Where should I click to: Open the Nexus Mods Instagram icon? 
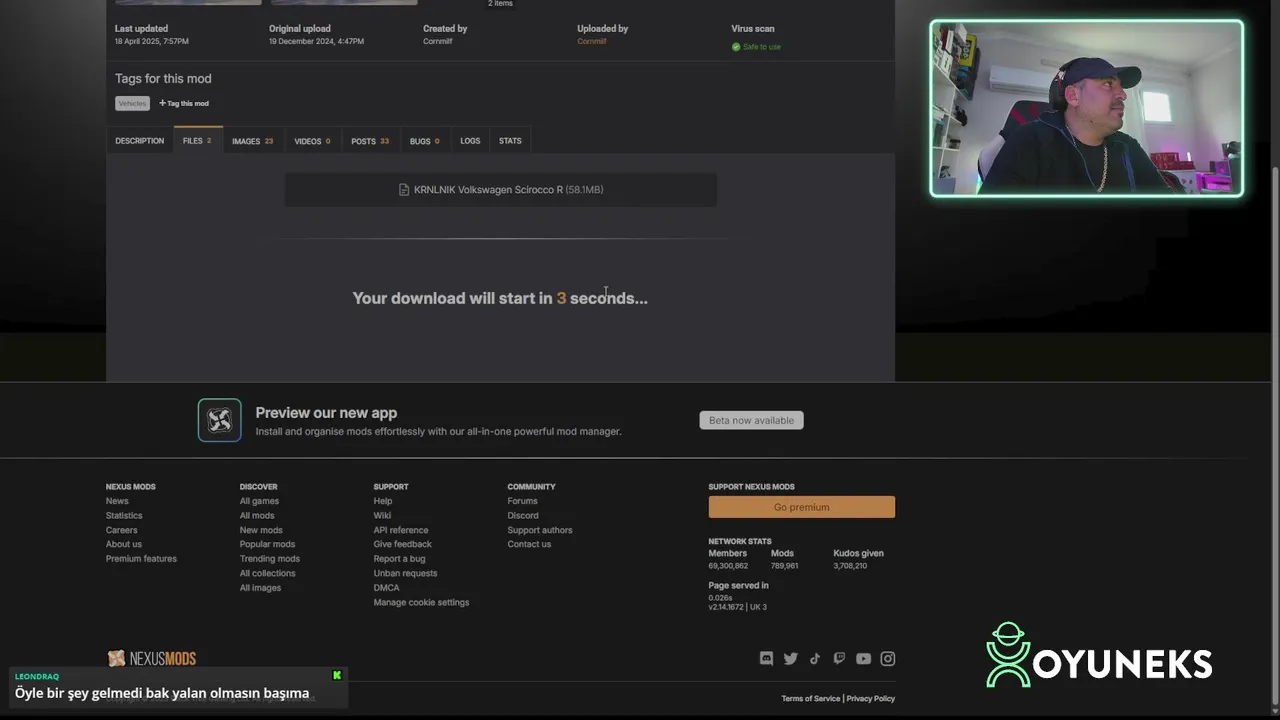click(x=888, y=658)
